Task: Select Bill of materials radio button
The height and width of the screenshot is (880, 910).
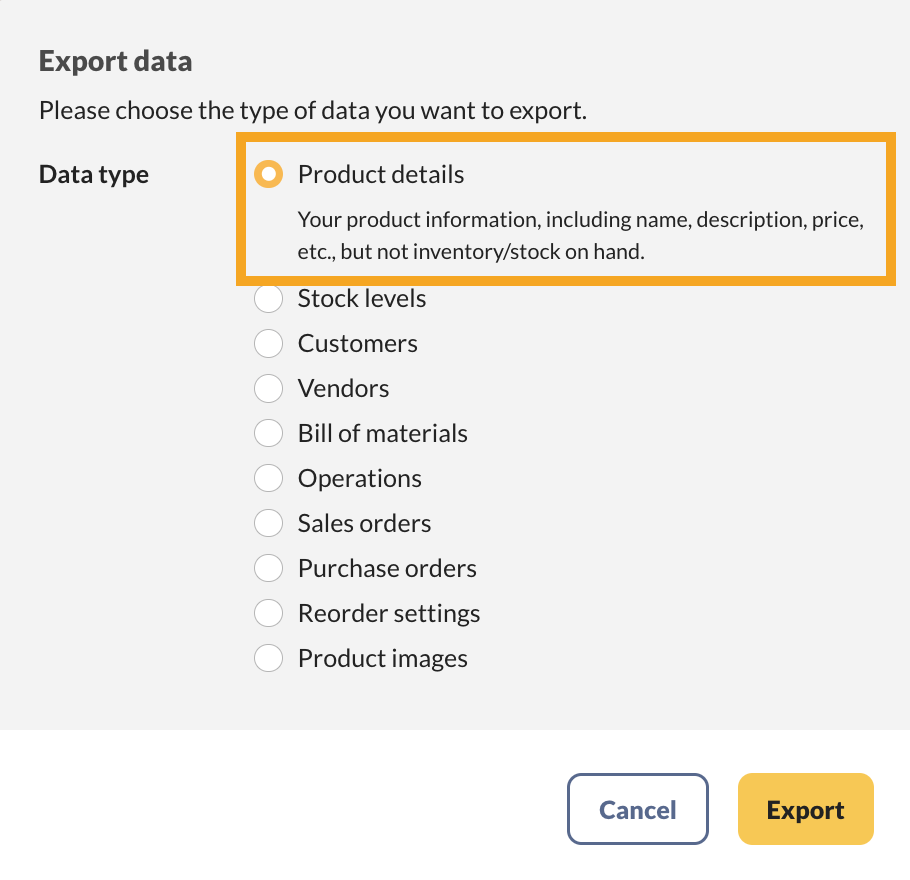Action: (x=268, y=434)
